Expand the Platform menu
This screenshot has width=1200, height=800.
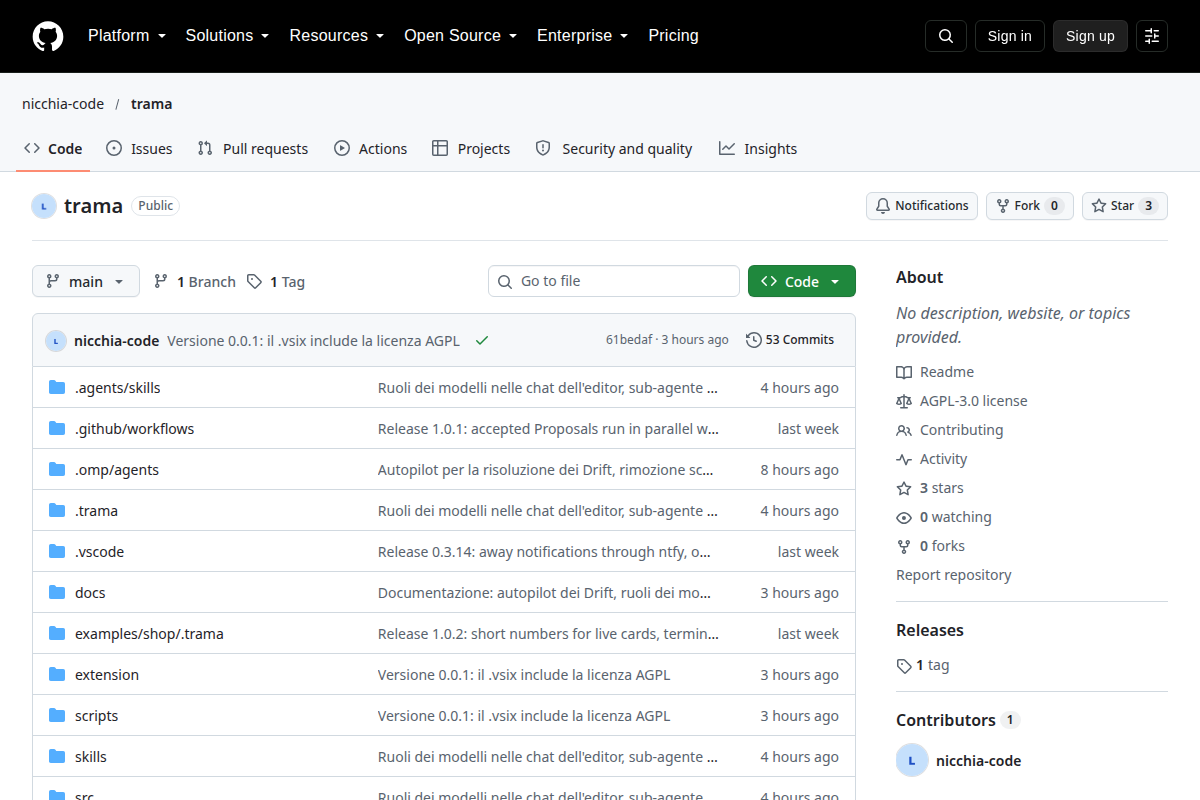[126, 36]
